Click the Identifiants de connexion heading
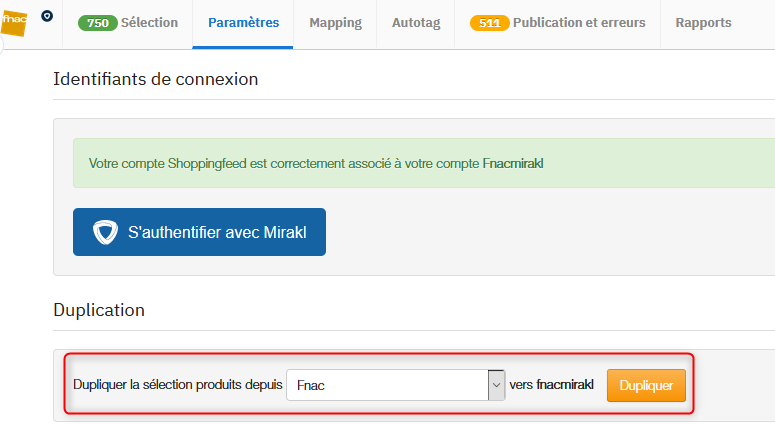 (x=156, y=79)
